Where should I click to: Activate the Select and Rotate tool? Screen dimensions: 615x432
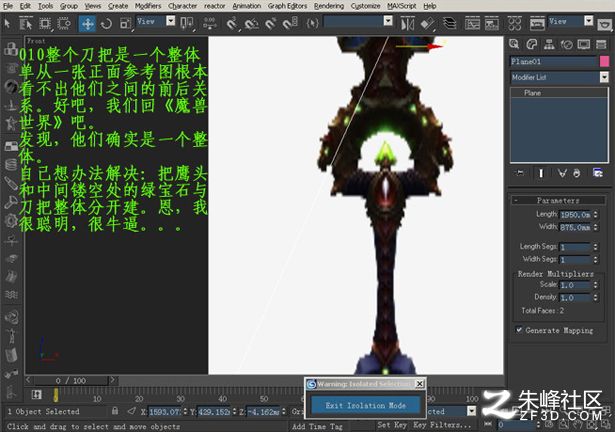click(106, 24)
